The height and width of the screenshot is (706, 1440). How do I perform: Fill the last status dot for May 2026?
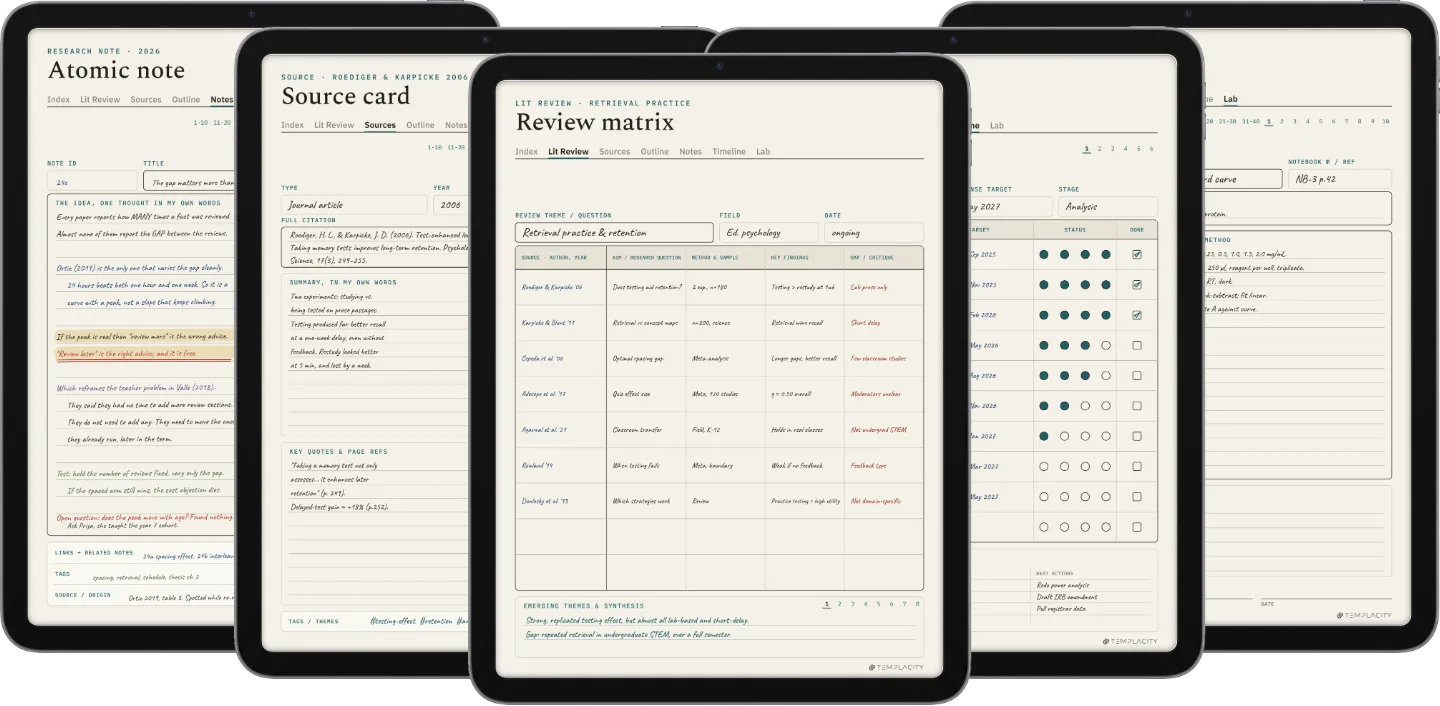point(1106,346)
